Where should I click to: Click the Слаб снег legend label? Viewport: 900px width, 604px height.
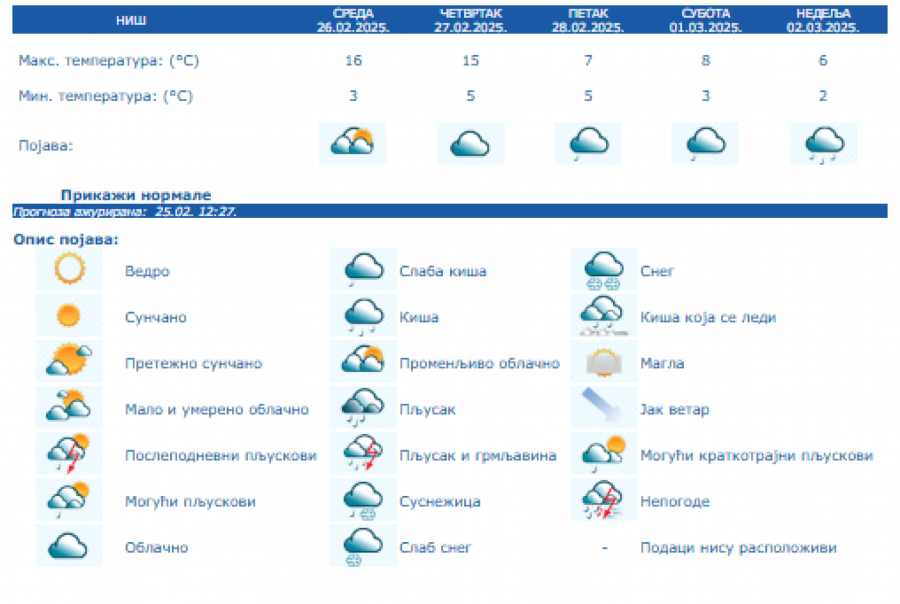435,548
